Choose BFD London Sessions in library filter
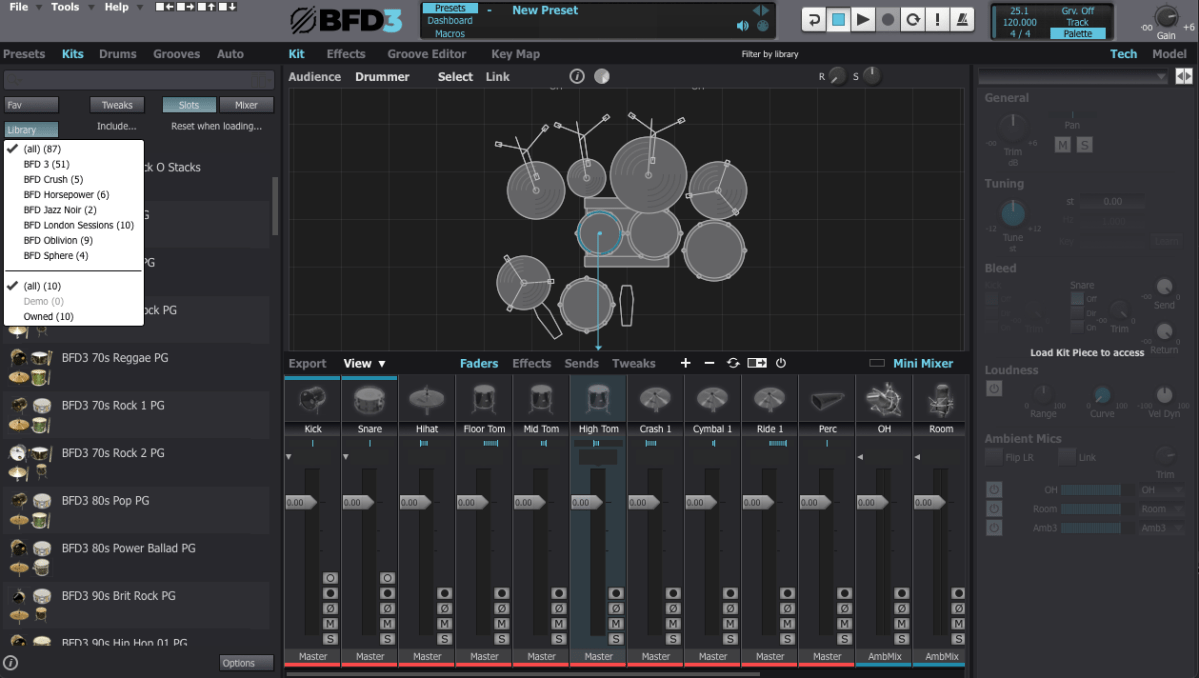The width and height of the screenshot is (1199, 678). pos(78,225)
